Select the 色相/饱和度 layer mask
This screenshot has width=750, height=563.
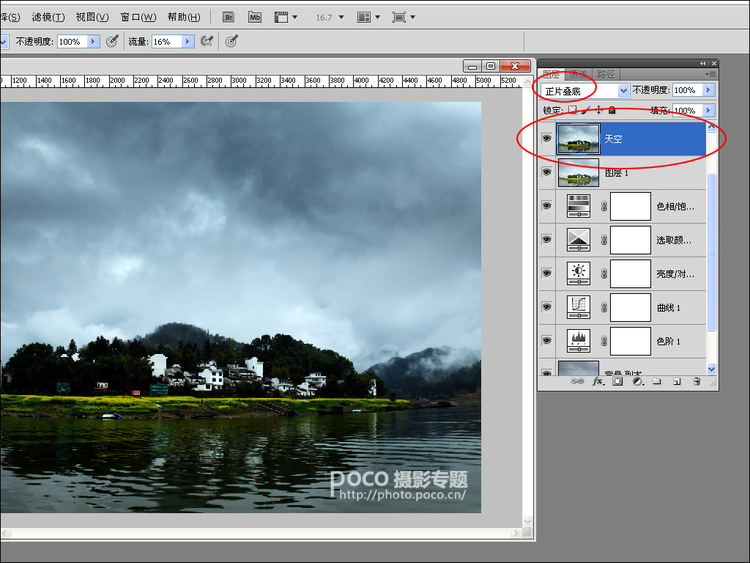(x=630, y=206)
